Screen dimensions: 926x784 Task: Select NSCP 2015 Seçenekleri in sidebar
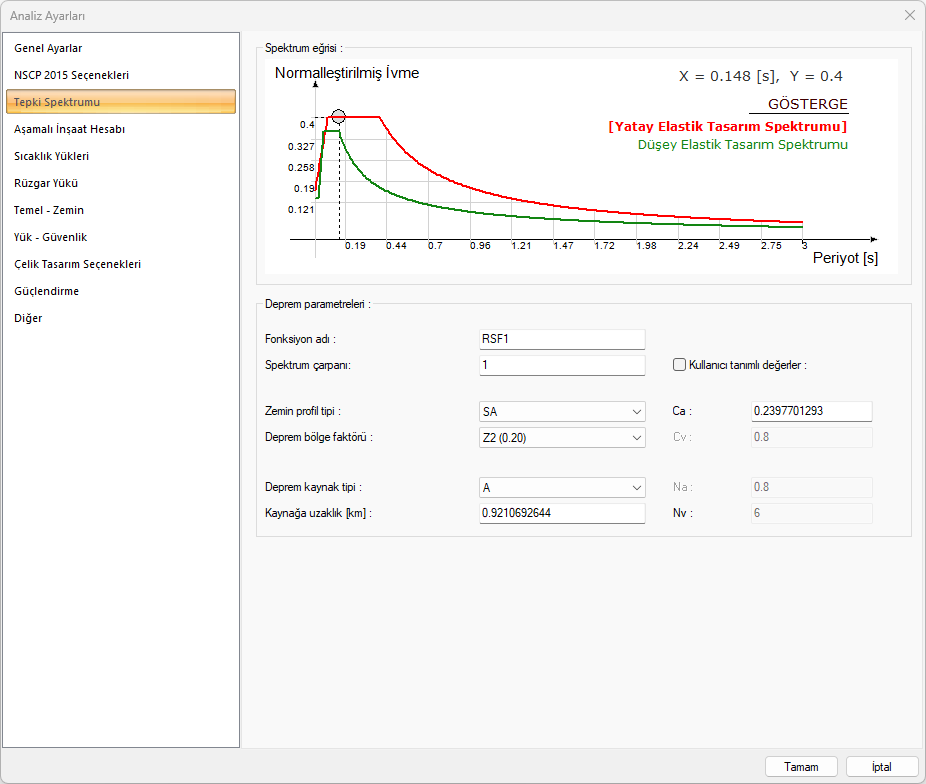[x=71, y=75]
